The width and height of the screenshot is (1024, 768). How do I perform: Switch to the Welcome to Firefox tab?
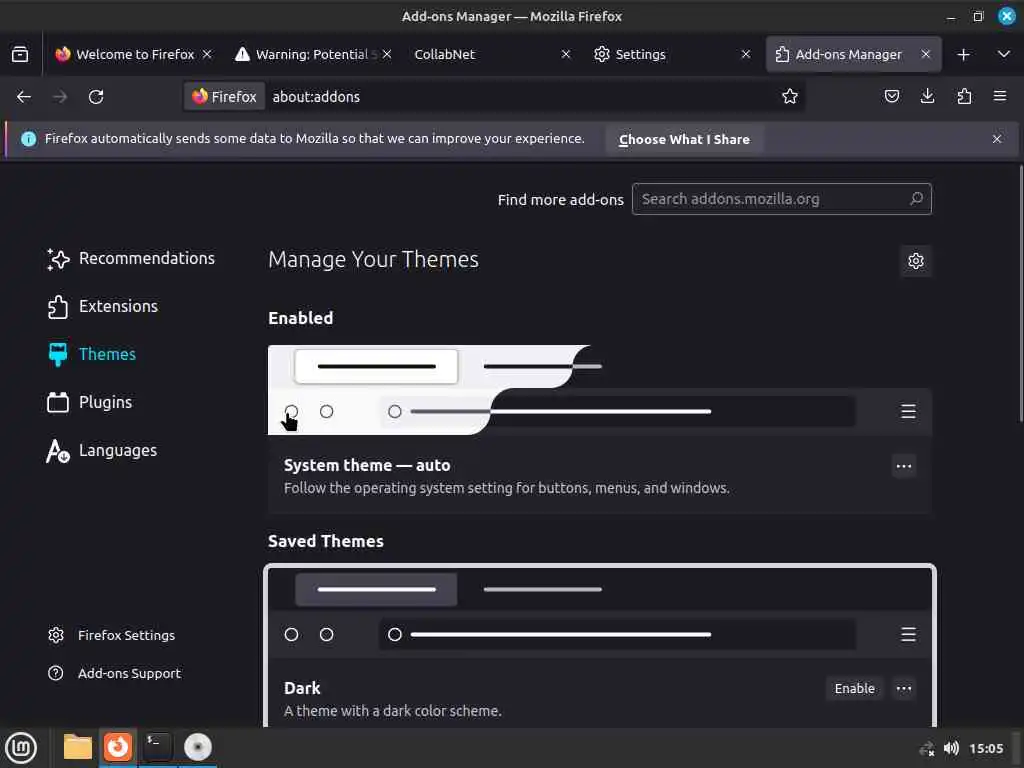pos(133,54)
